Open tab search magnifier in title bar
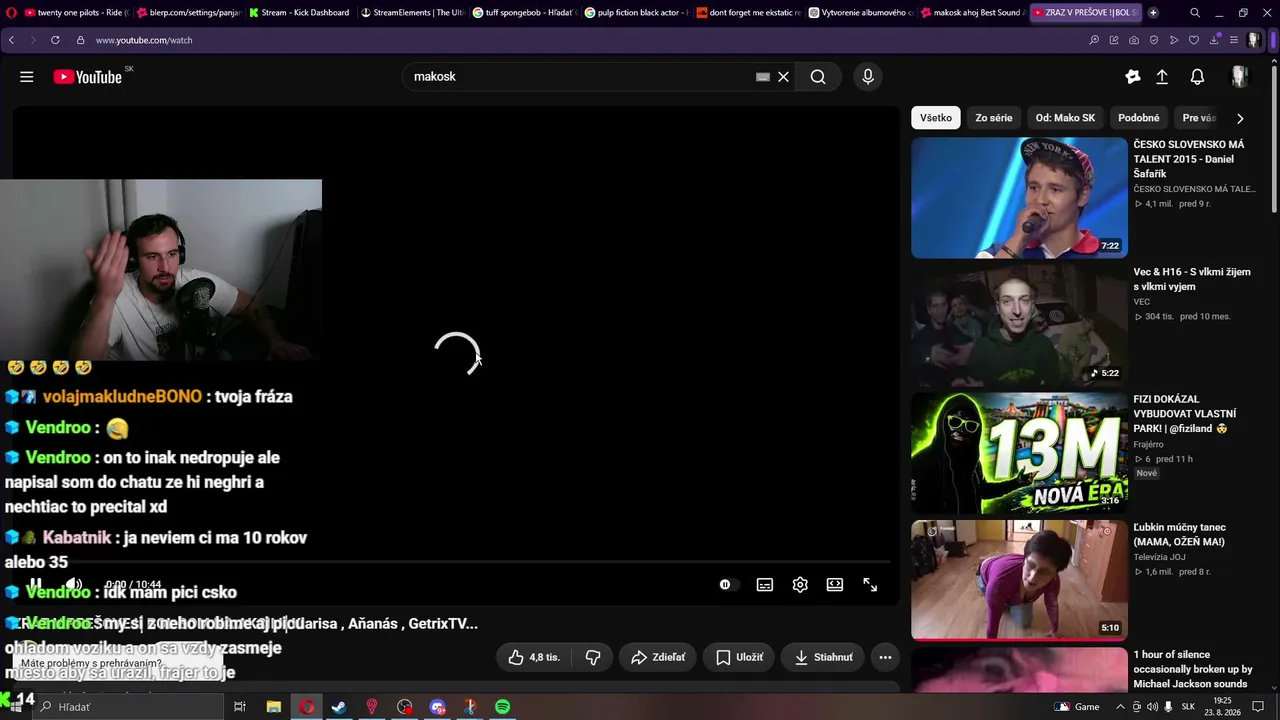This screenshot has width=1280, height=720. point(1195,13)
